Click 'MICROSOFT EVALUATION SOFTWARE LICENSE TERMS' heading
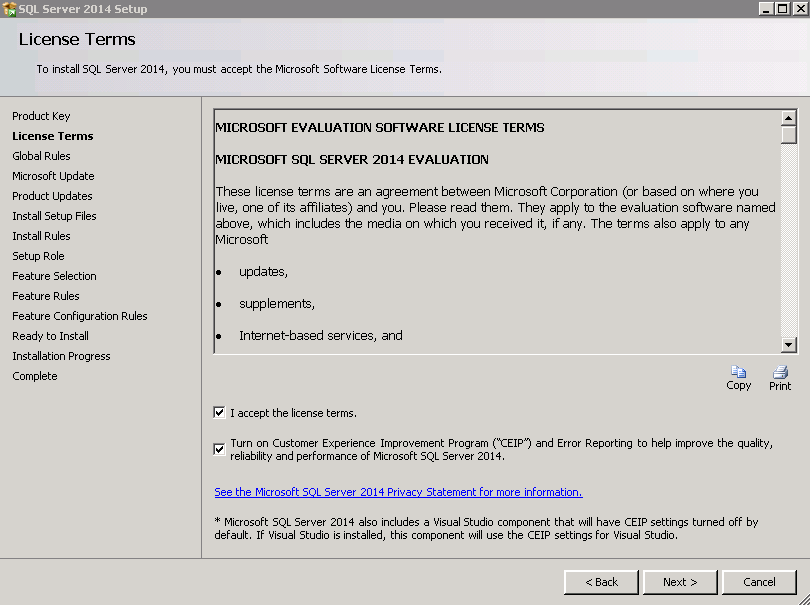810x605 pixels. coord(380,128)
